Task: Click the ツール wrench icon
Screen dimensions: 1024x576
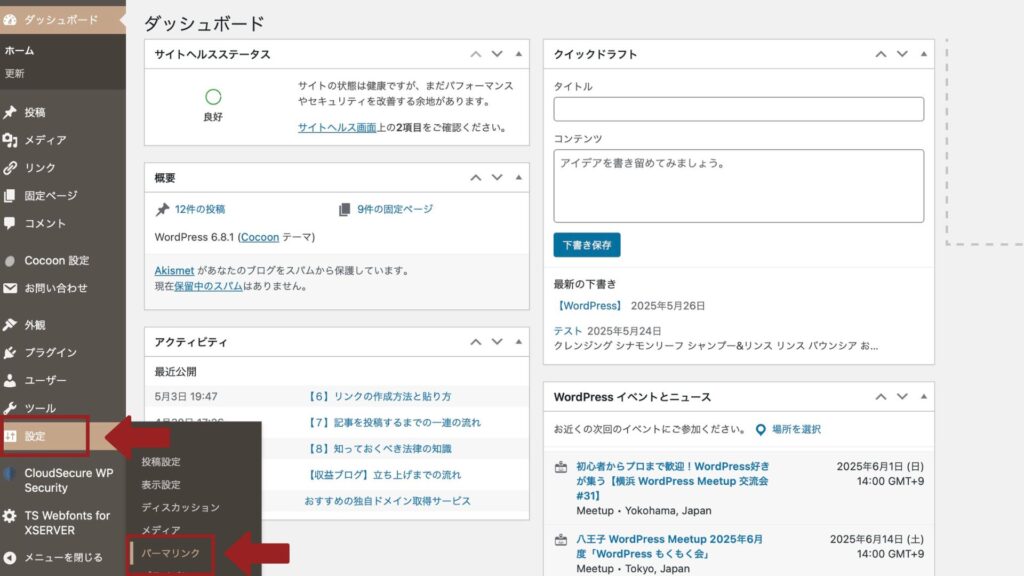Action: tap(10, 408)
